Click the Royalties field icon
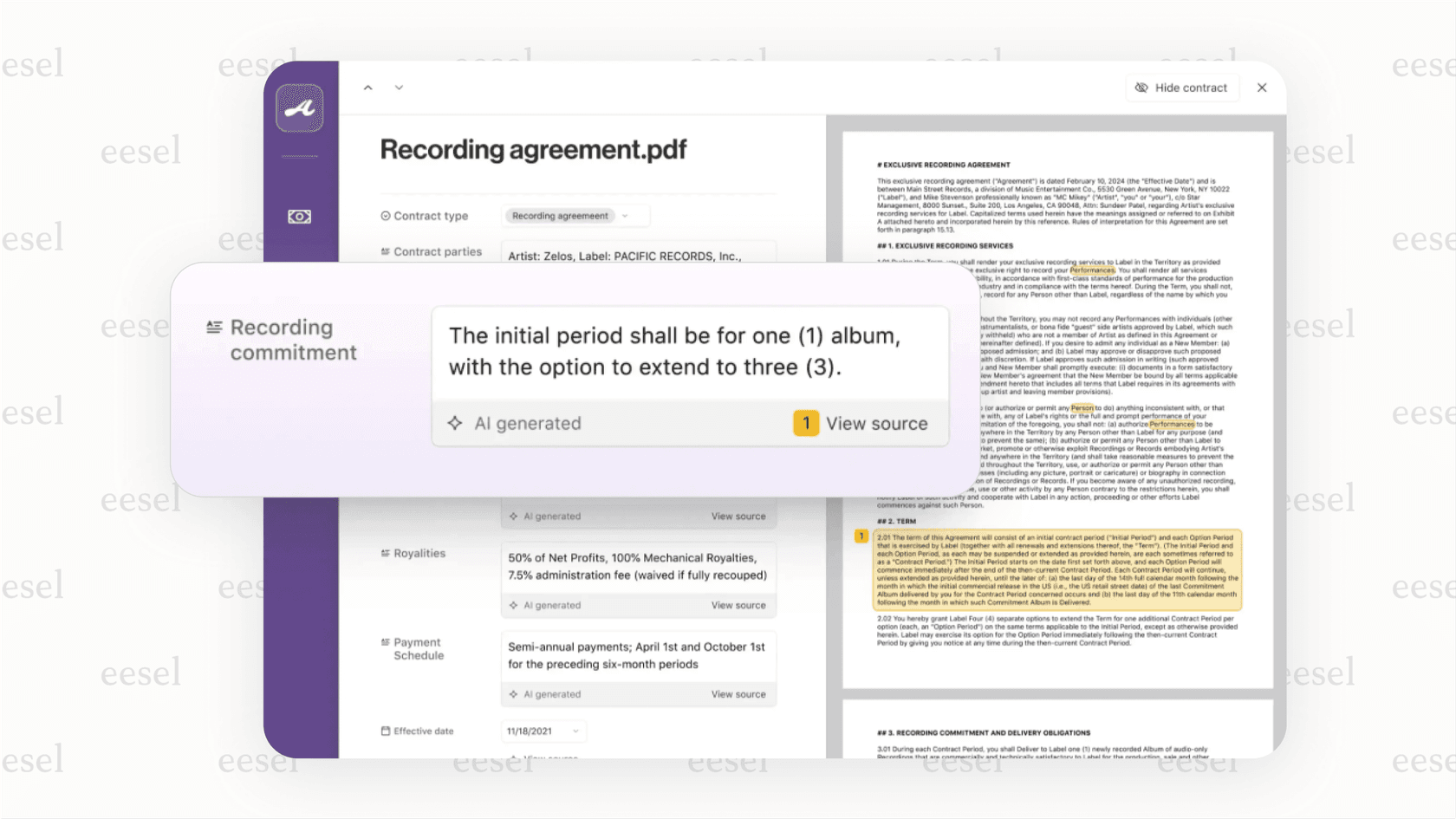This screenshot has width=1456, height=819. [385, 552]
